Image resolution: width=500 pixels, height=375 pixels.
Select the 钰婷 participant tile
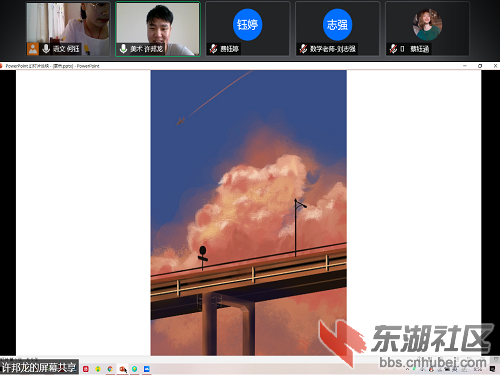pos(248,29)
